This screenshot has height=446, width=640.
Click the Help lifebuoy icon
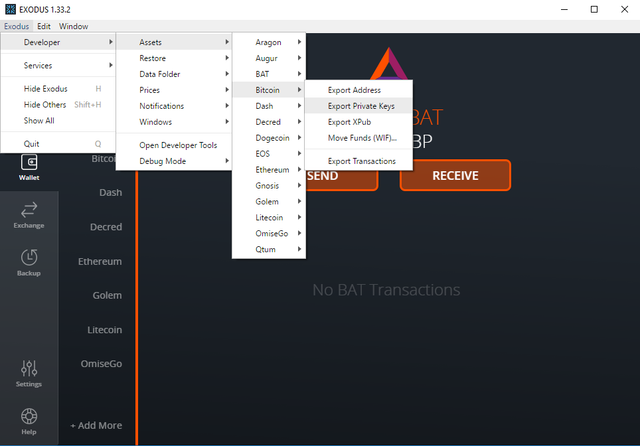point(29,419)
